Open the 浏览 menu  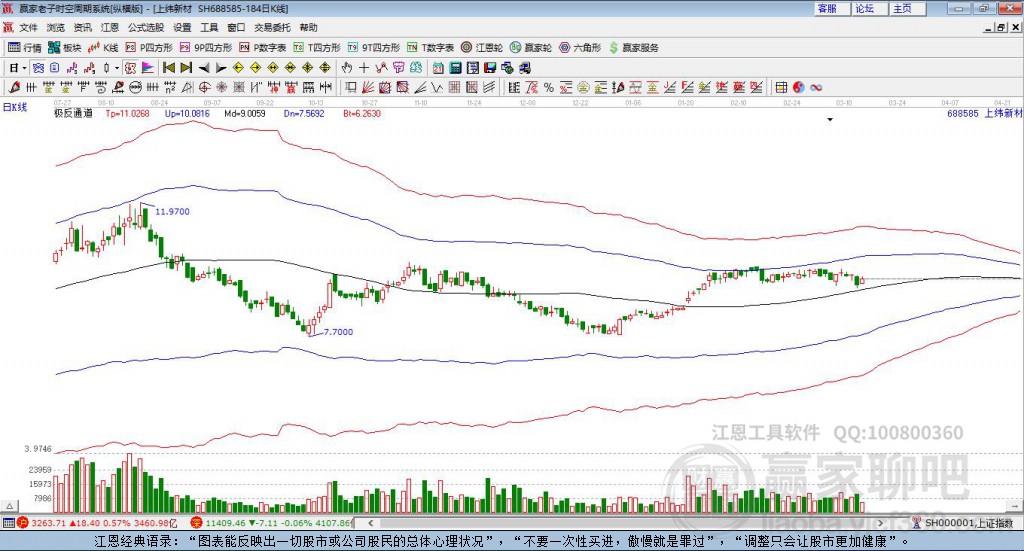[56, 27]
